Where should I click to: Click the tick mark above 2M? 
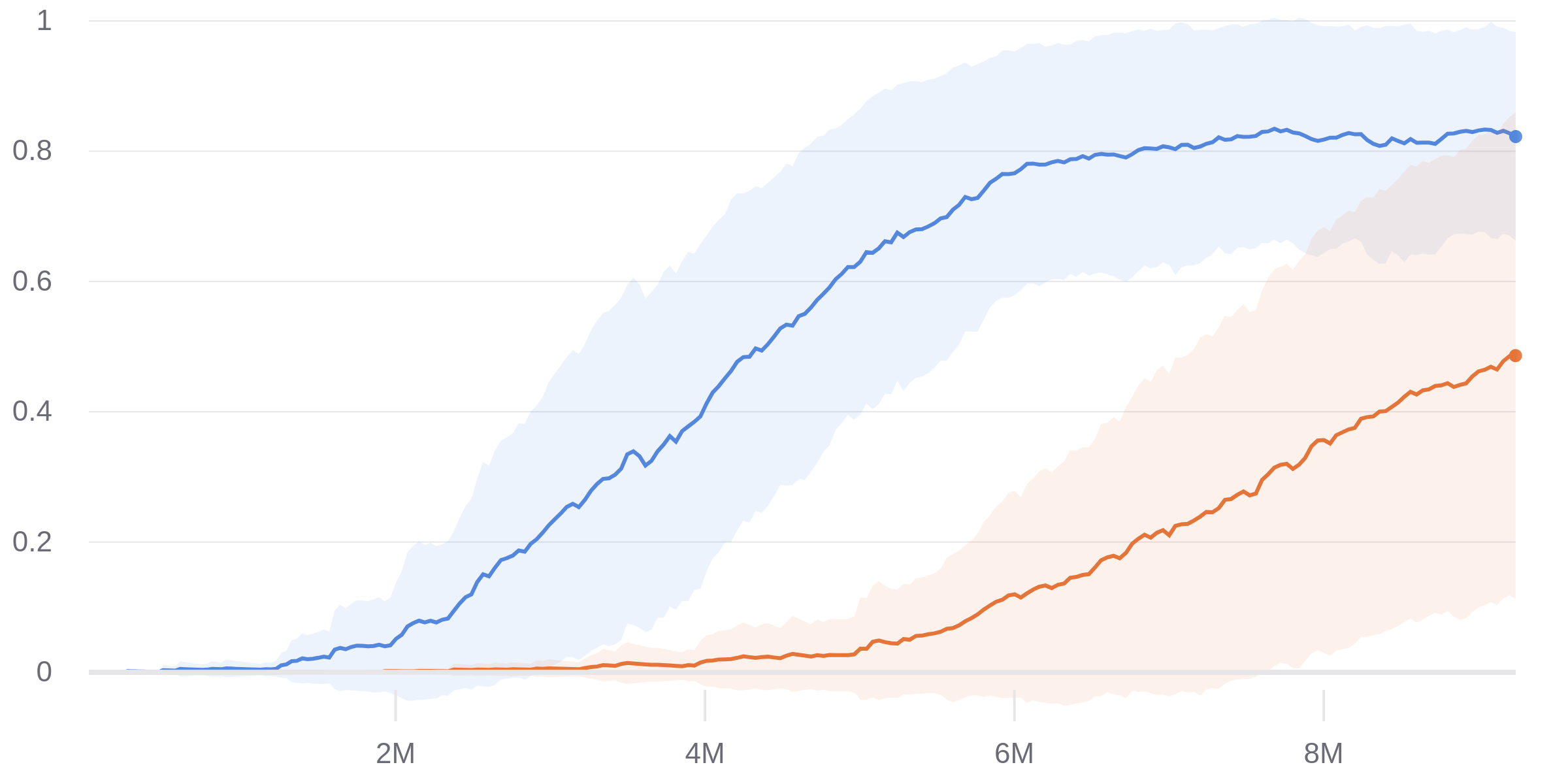395,706
